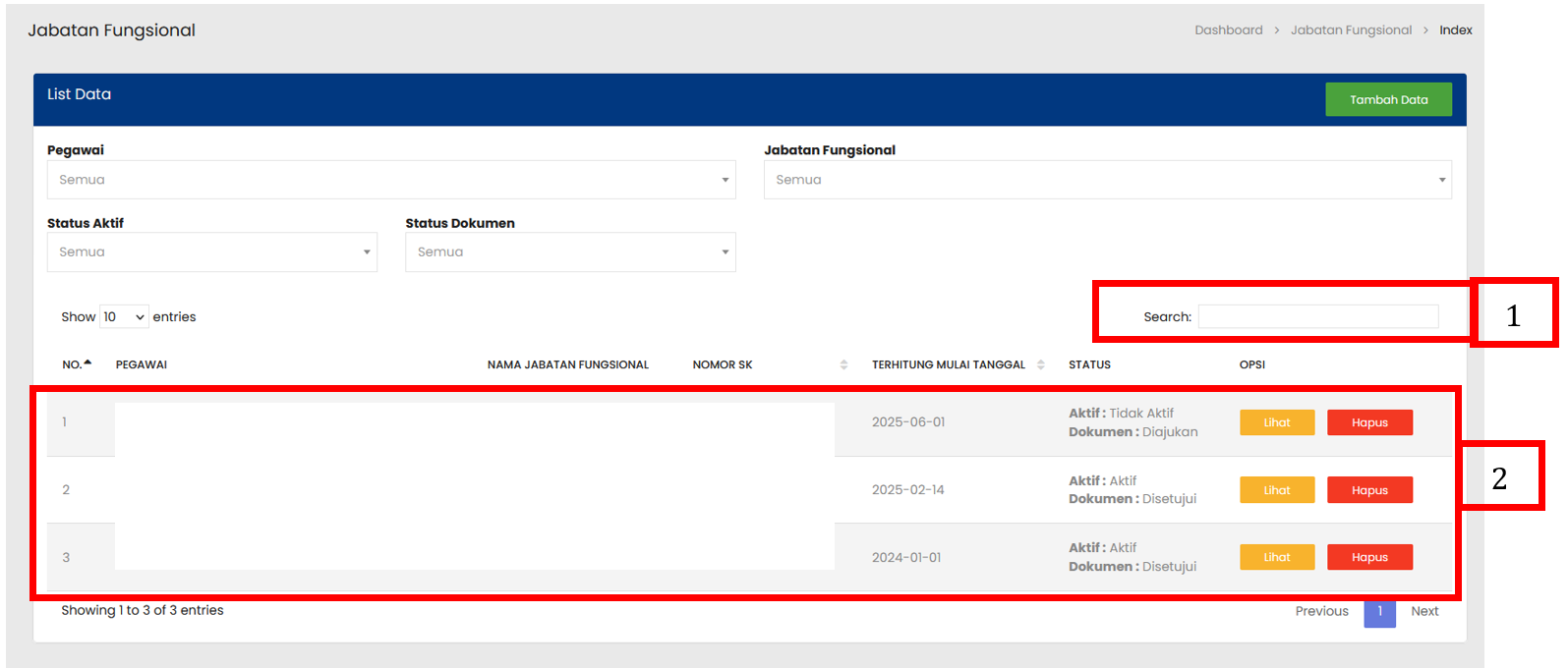Go to Previous page in pagination

pyautogui.click(x=1321, y=611)
